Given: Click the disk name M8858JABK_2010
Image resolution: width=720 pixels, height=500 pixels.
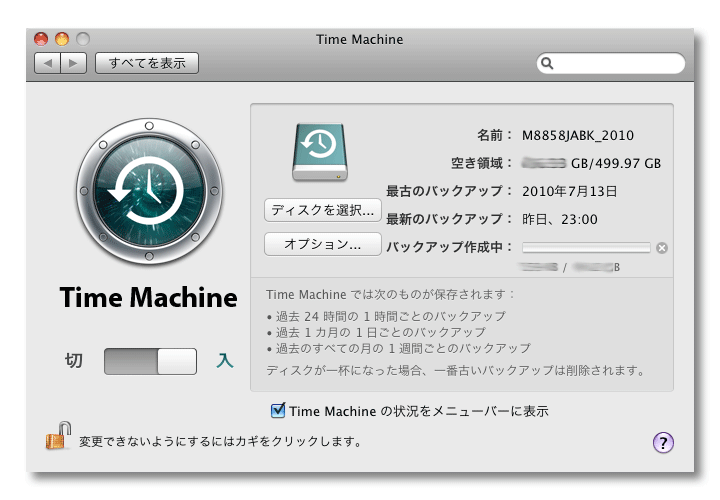Looking at the screenshot, I should [578, 135].
